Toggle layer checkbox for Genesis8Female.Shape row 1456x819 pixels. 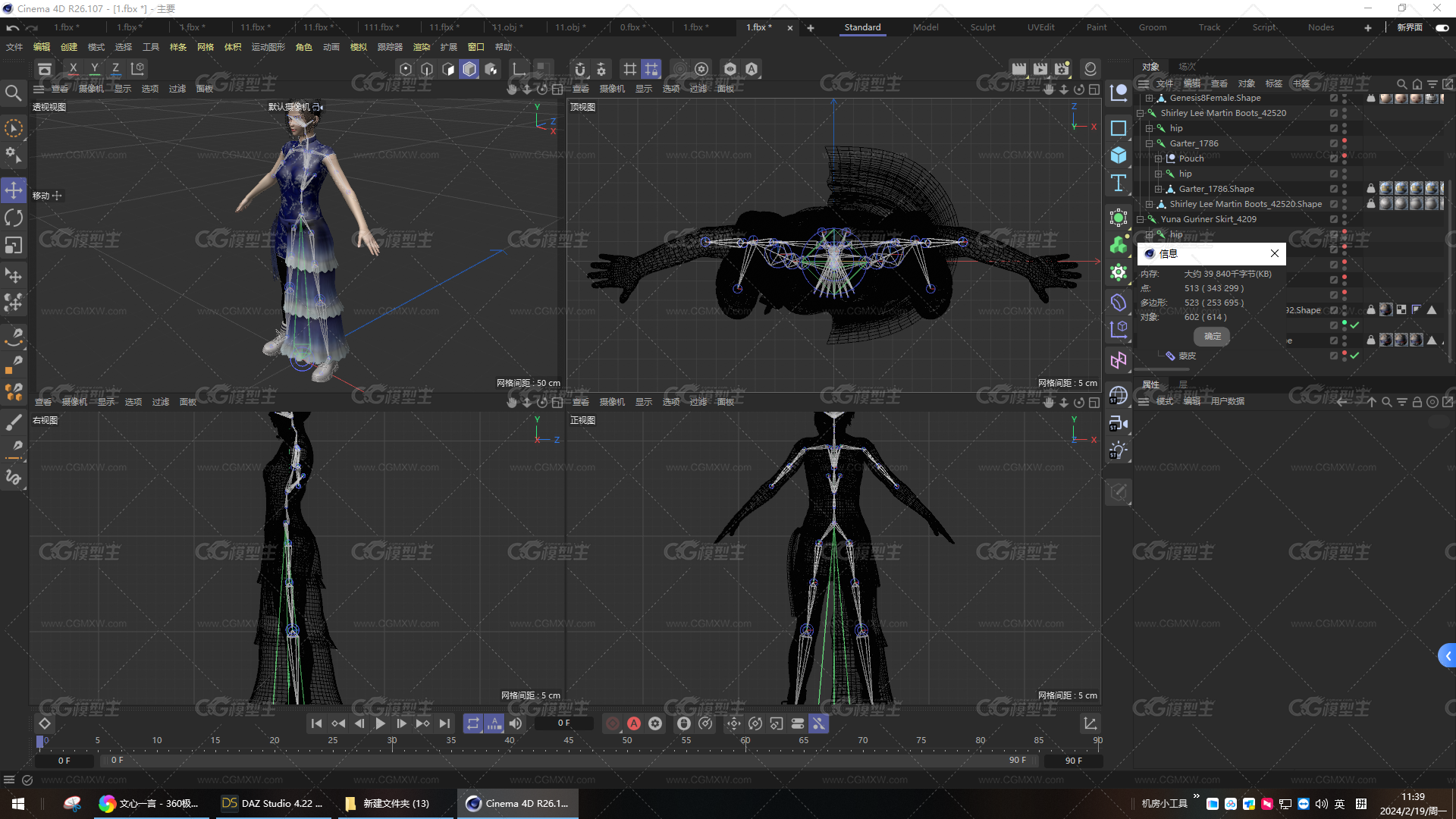(x=1333, y=98)
